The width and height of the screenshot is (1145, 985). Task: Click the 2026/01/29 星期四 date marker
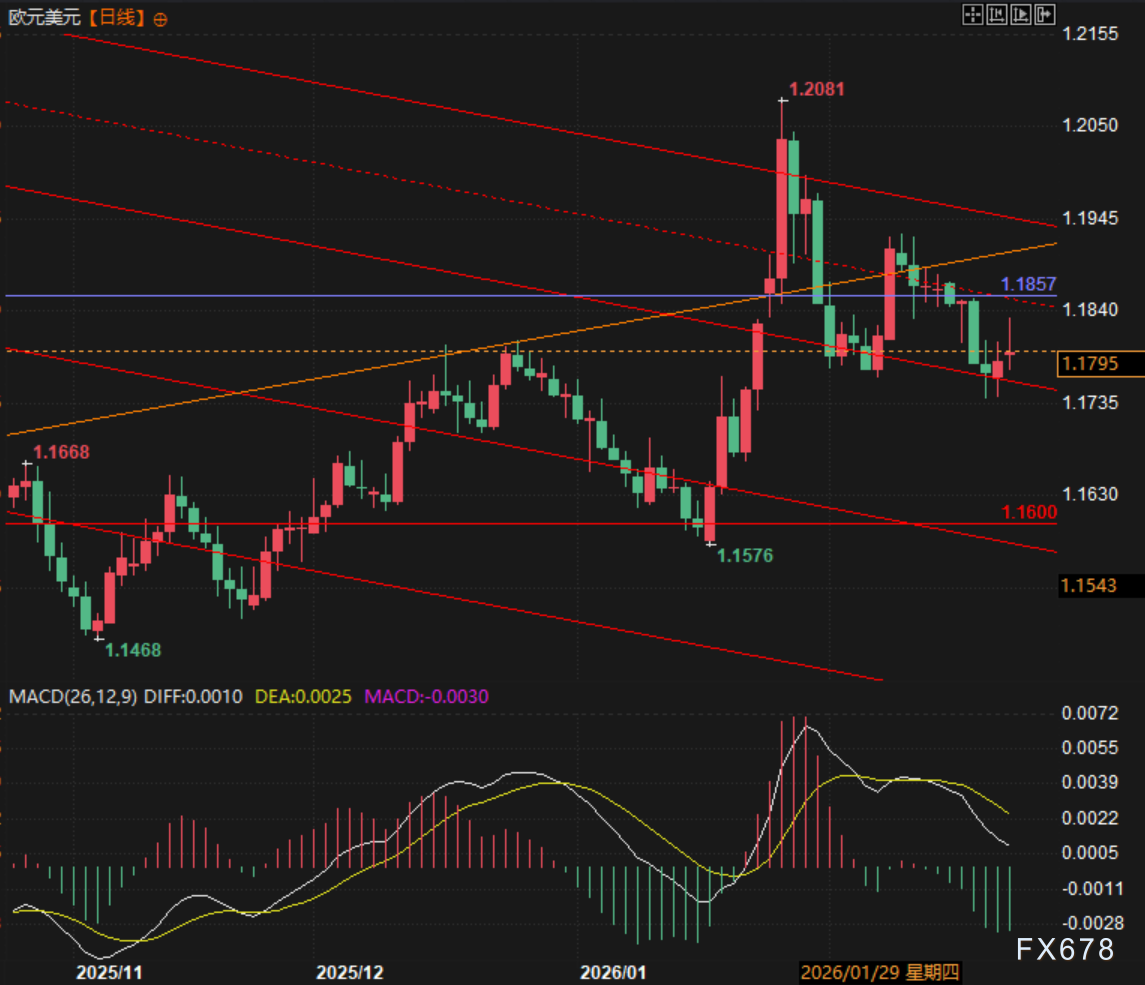click(x=879, y=973)
